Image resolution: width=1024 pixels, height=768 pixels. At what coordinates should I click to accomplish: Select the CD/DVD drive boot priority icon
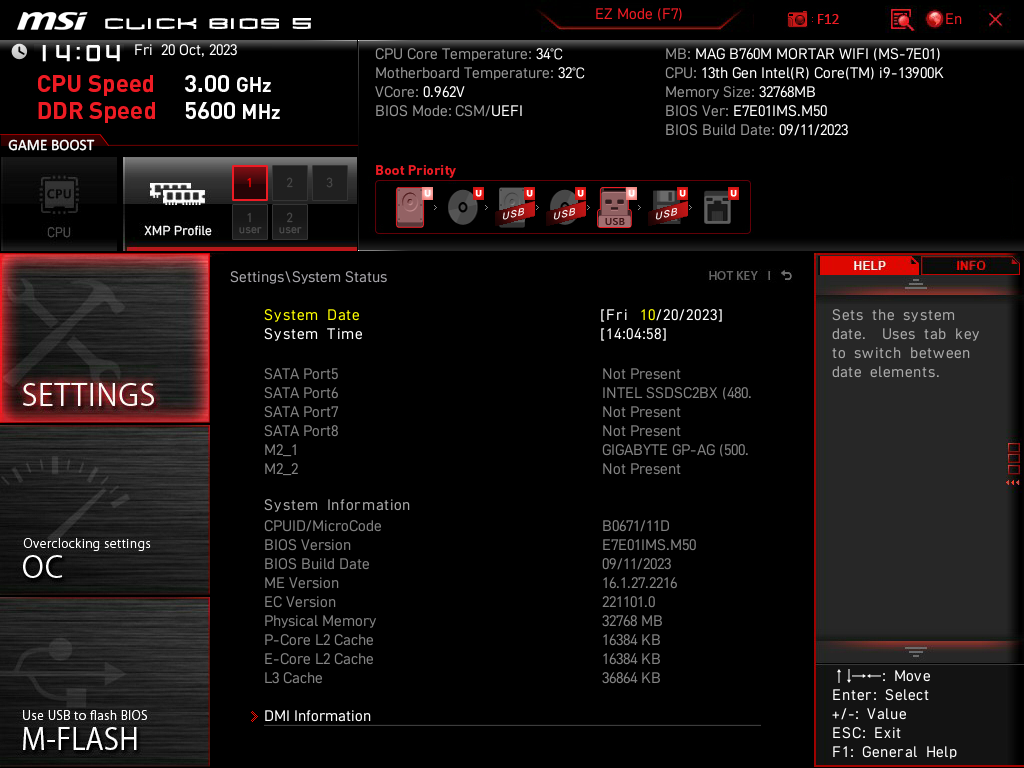(x=464, y=207)
